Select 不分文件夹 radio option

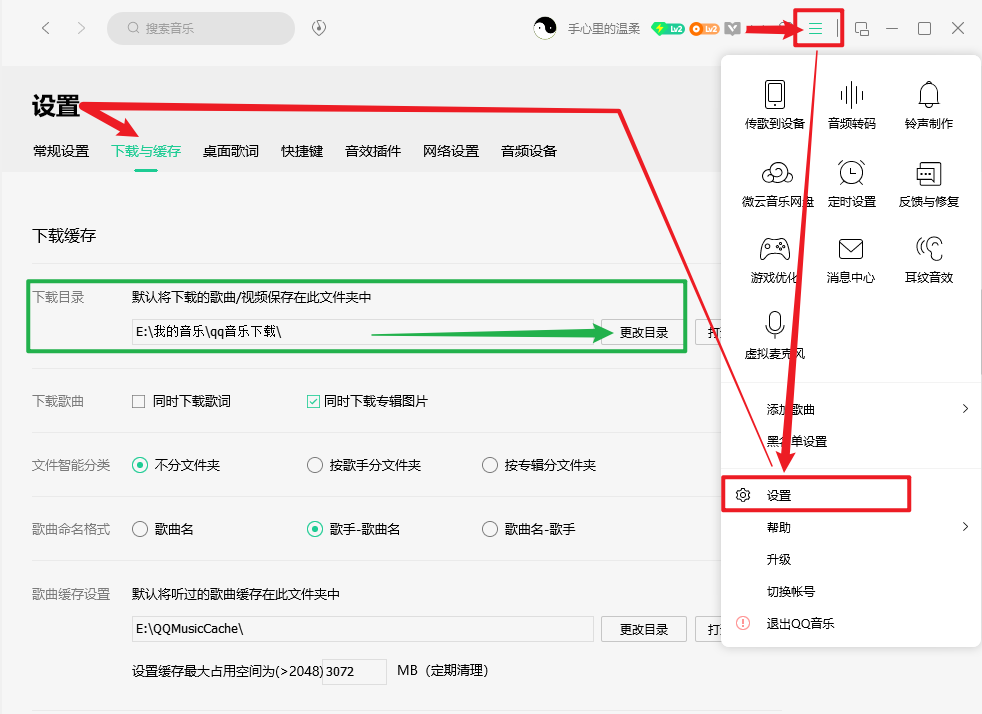point(140,465)
